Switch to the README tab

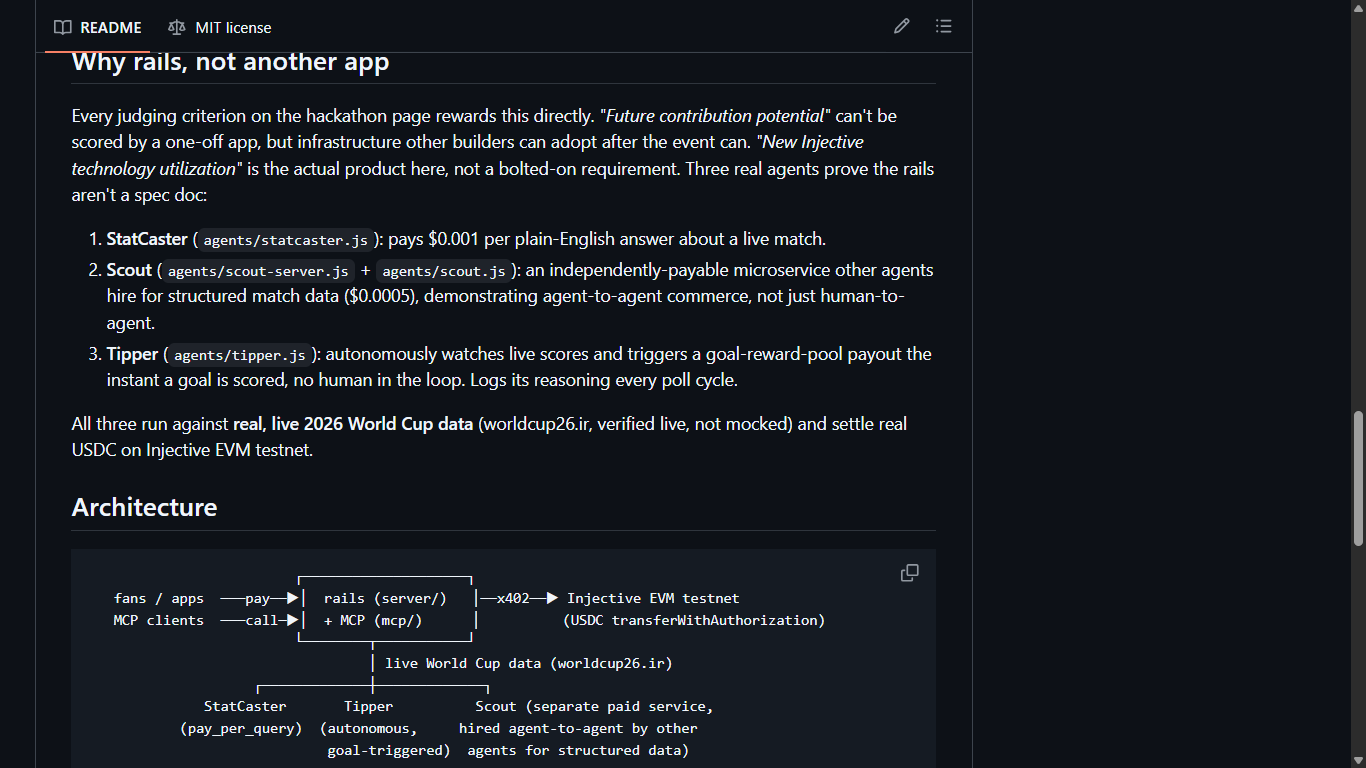(98, 27)
